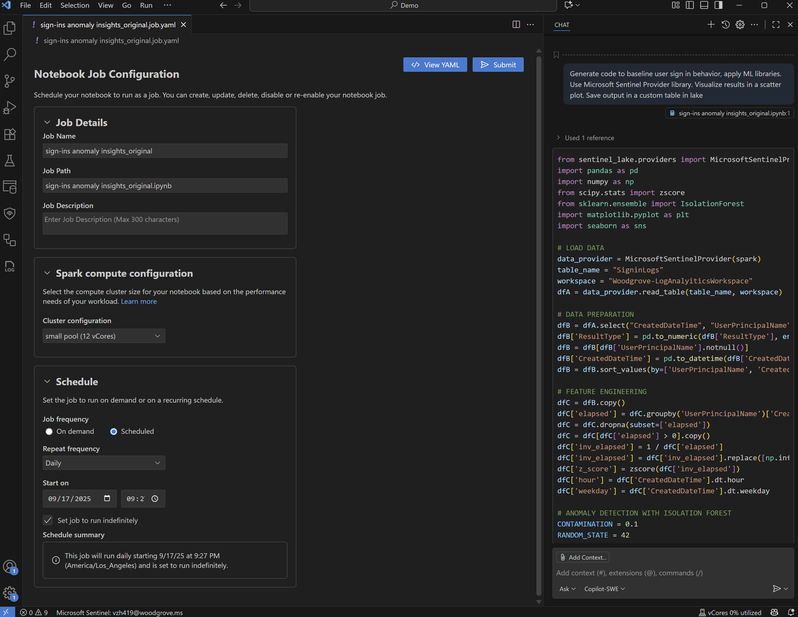Close the job.yaml editor tab
Viewport: 798px width, 617px height.
pos(183,24)
